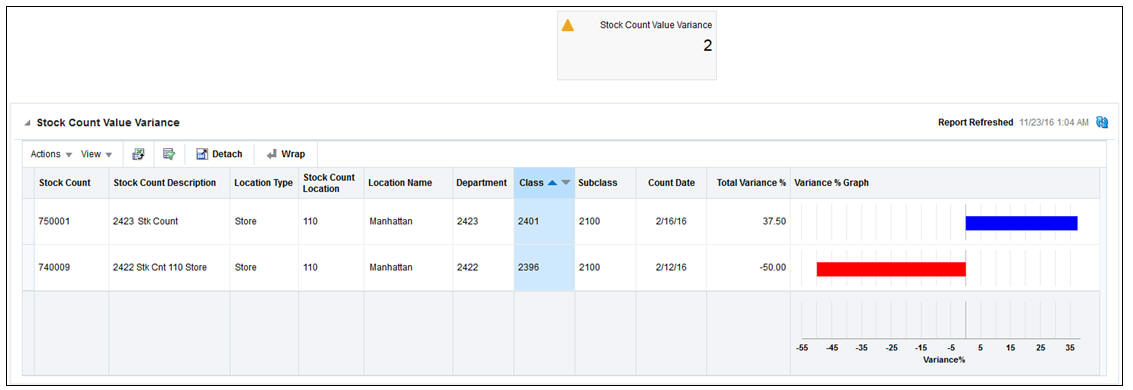Open the View dropdown menu
Viewport: 1133px width, 390px height.
[x=96, y=154]
